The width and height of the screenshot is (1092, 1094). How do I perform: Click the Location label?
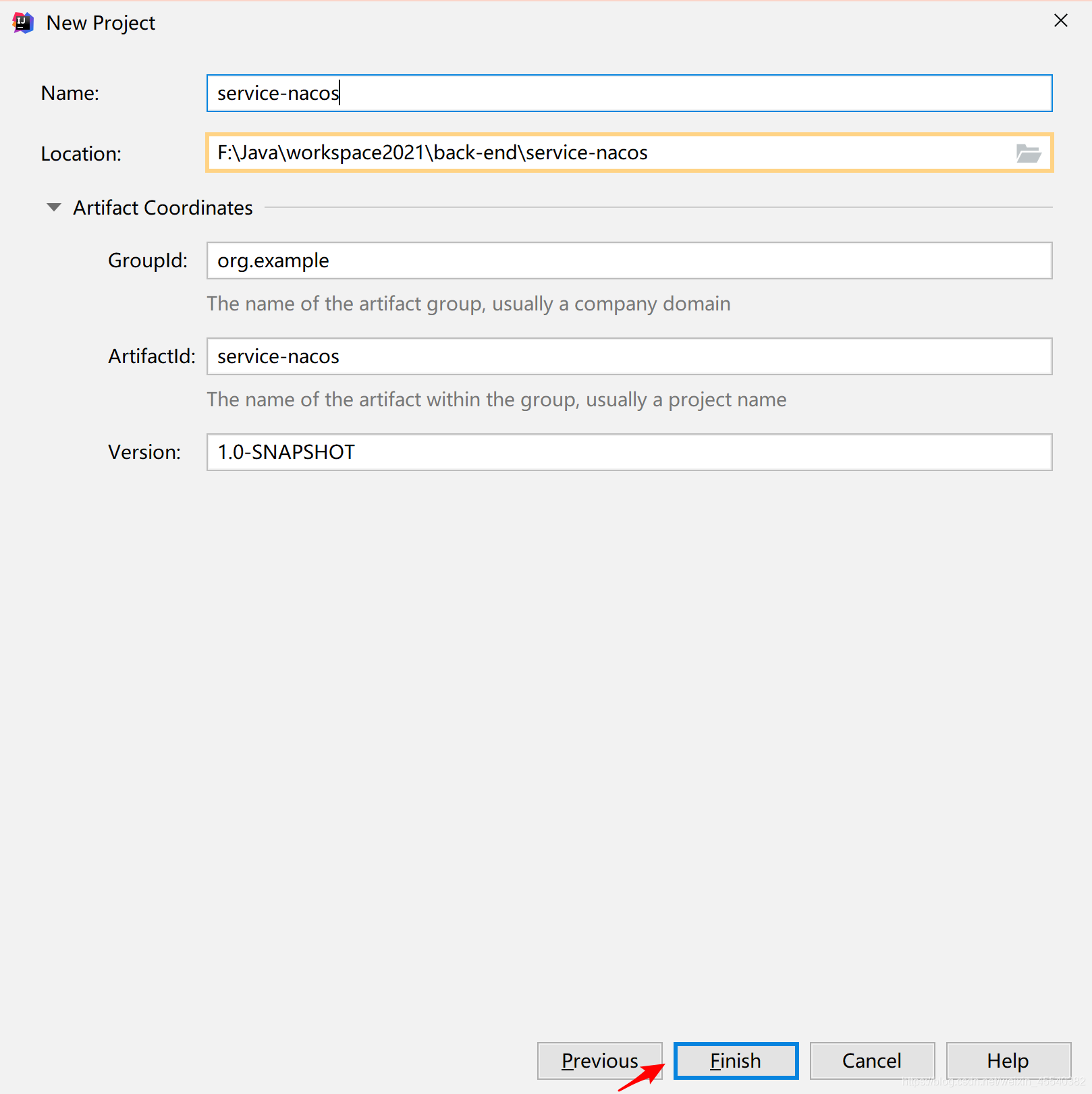[x=81, y=154]
